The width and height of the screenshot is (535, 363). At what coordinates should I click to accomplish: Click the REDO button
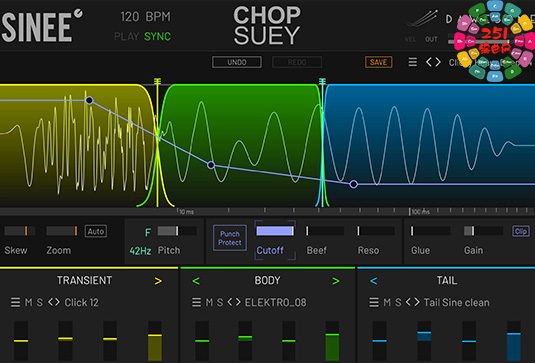[x=297, y=62]
